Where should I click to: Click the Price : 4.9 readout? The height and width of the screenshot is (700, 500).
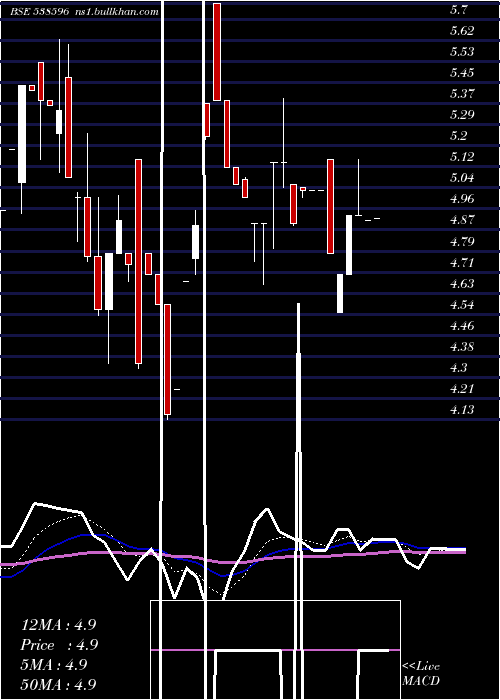pos(58,645)
